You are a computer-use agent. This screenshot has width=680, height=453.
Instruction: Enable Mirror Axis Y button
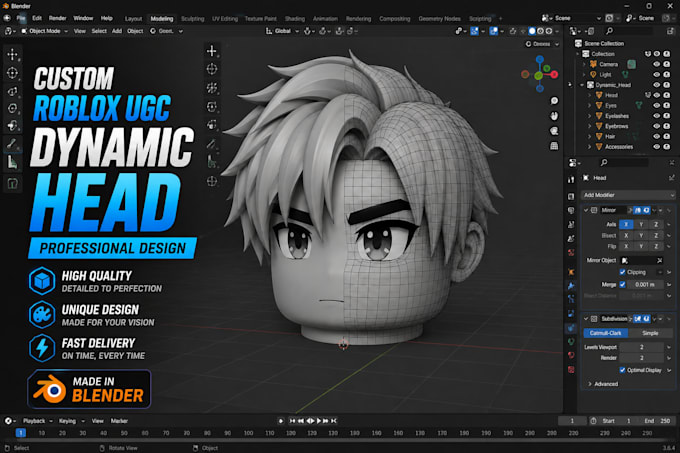(641, 224)
